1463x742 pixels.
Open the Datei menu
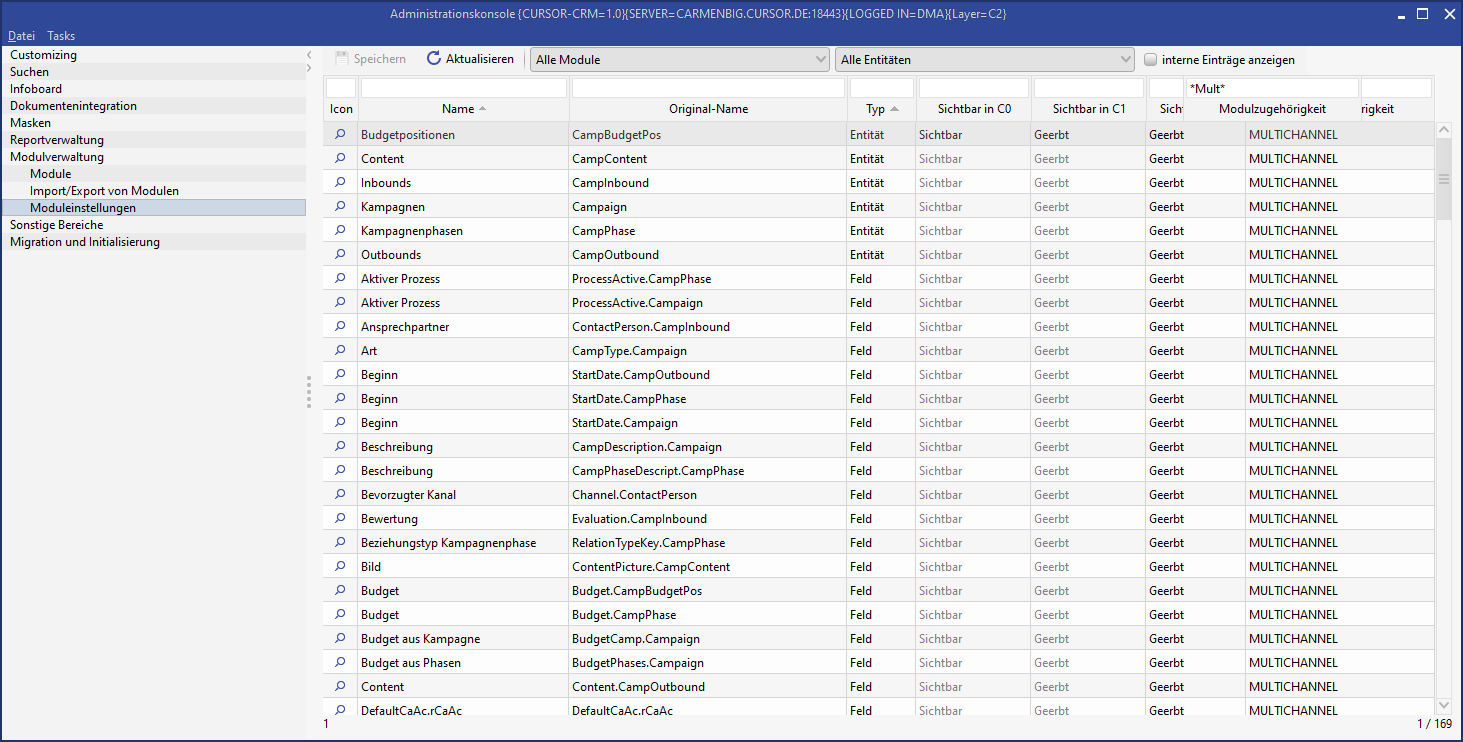click(21, 36)
